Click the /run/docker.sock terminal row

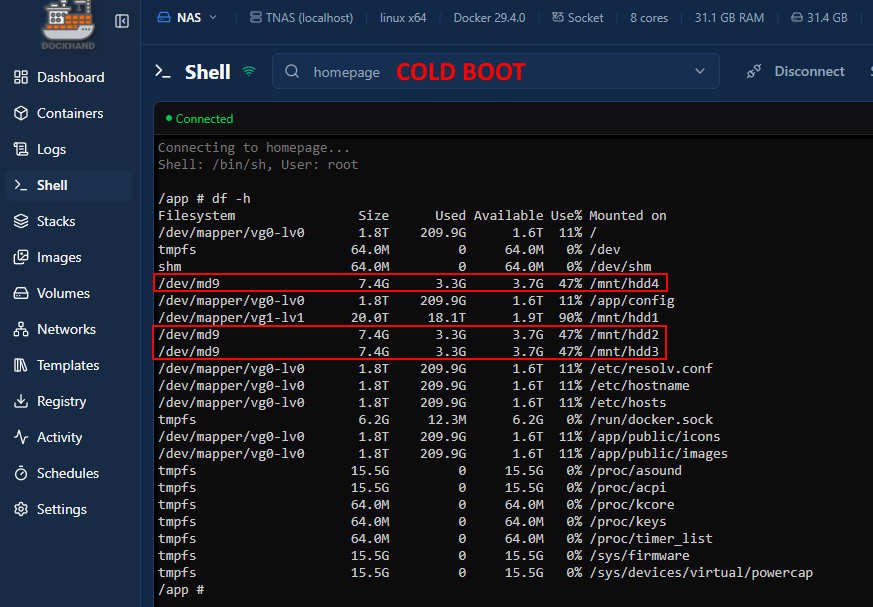click(435, 419)
